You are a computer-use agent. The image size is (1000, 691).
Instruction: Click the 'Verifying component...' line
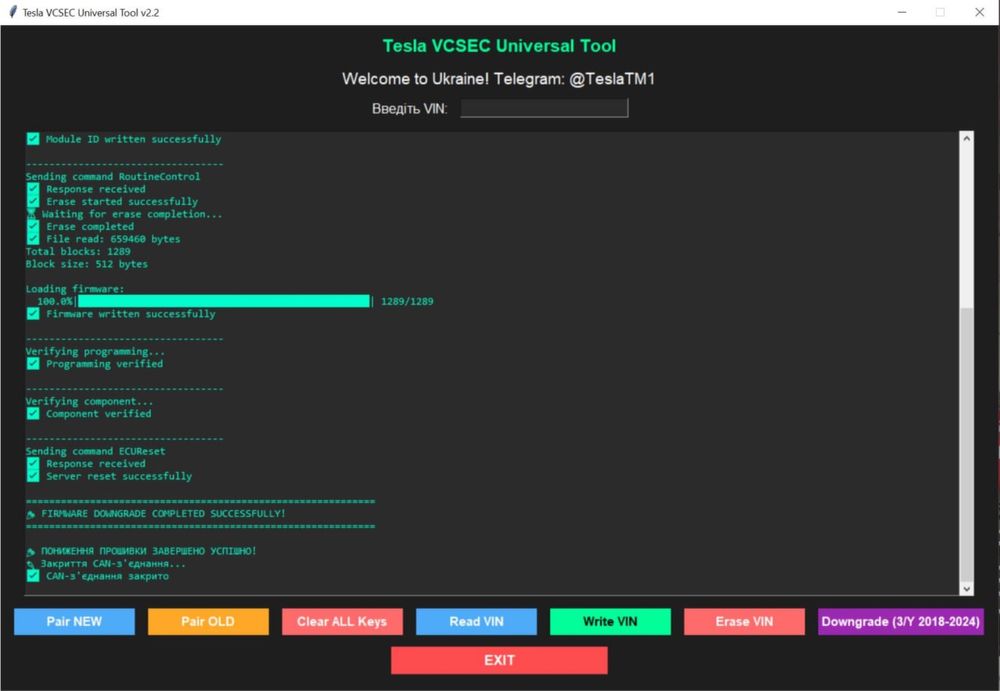click(x=89, y=401)
